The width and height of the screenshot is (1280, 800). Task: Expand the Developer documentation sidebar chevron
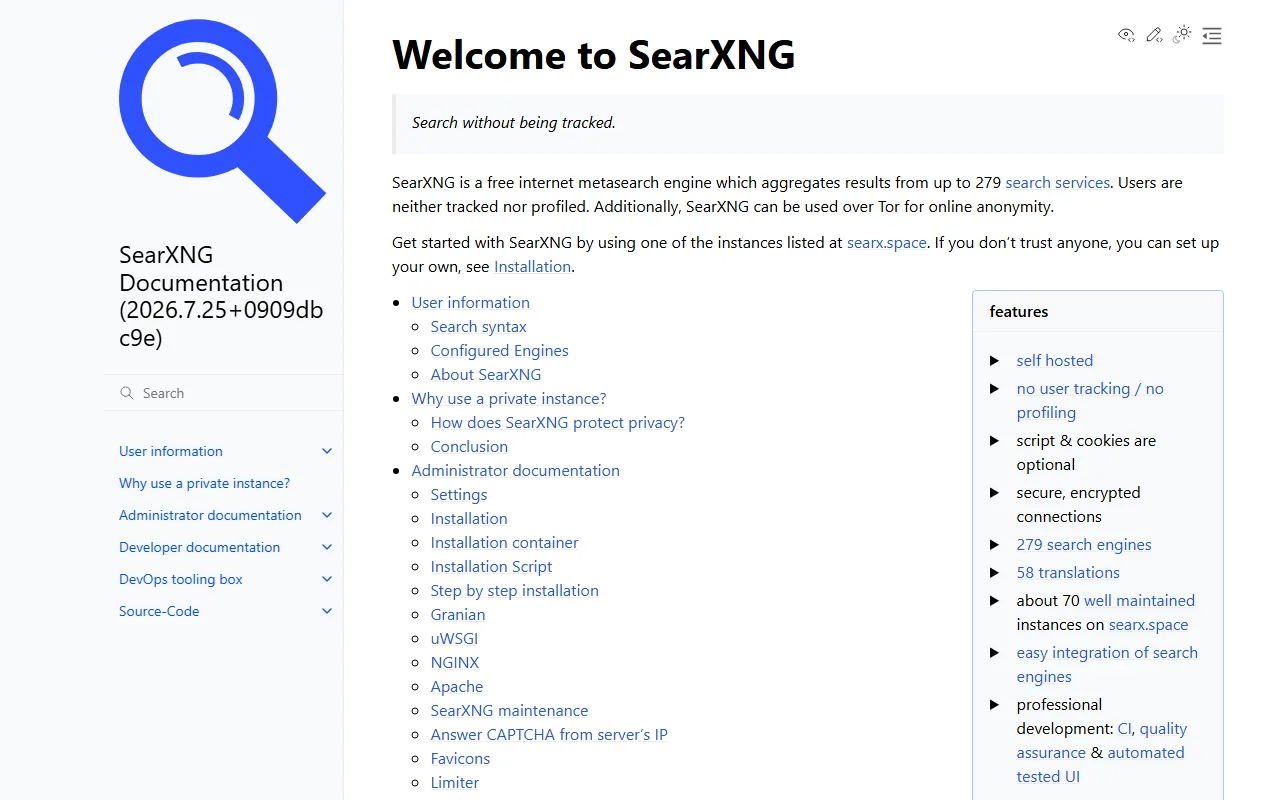click(327, 547)
